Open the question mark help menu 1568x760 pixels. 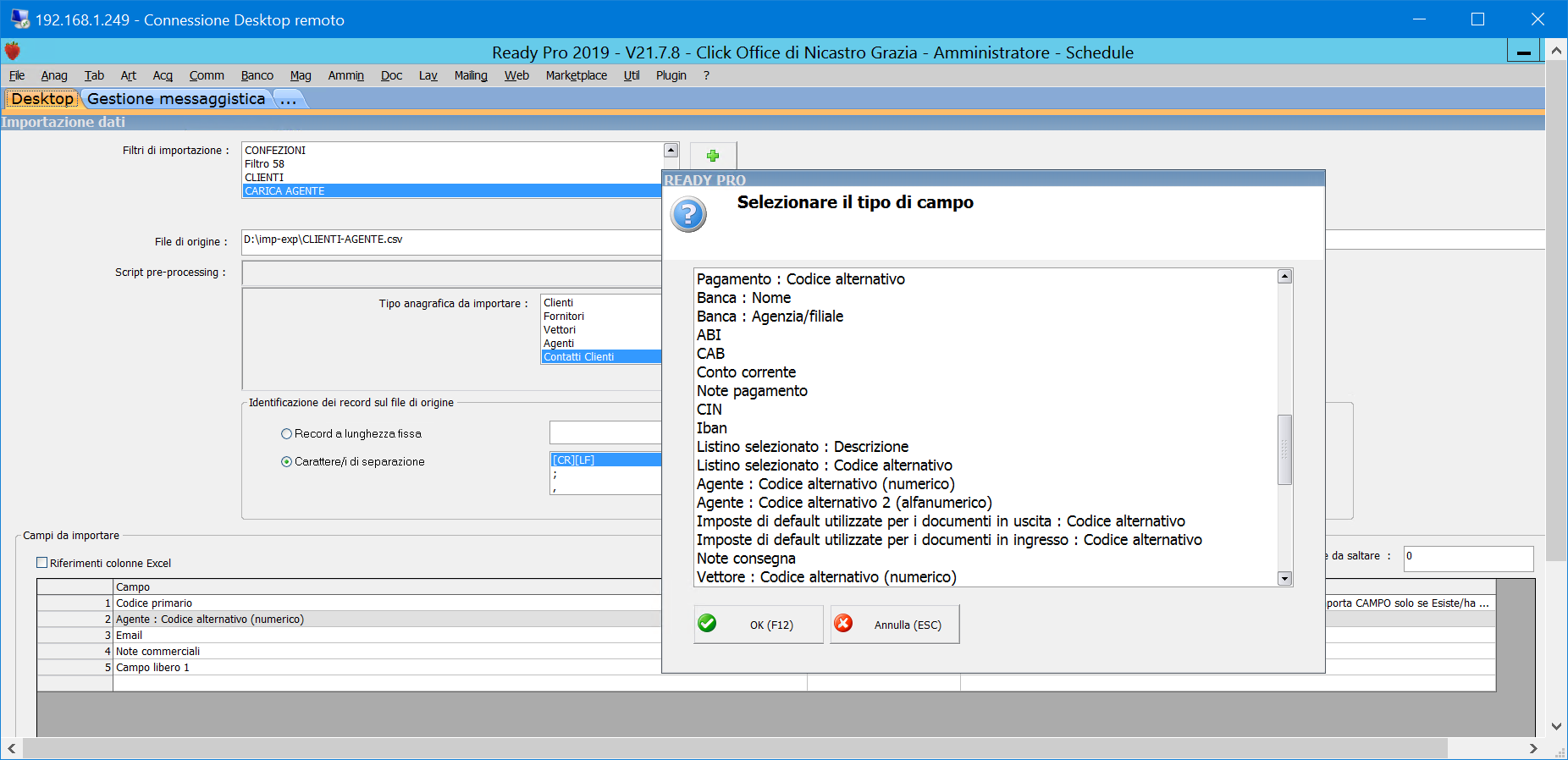point(706,75)
